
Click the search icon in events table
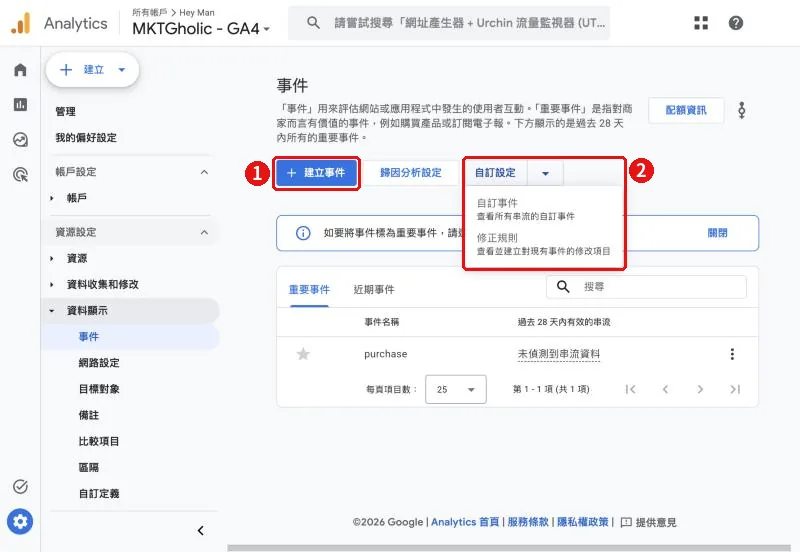point(563,287)
